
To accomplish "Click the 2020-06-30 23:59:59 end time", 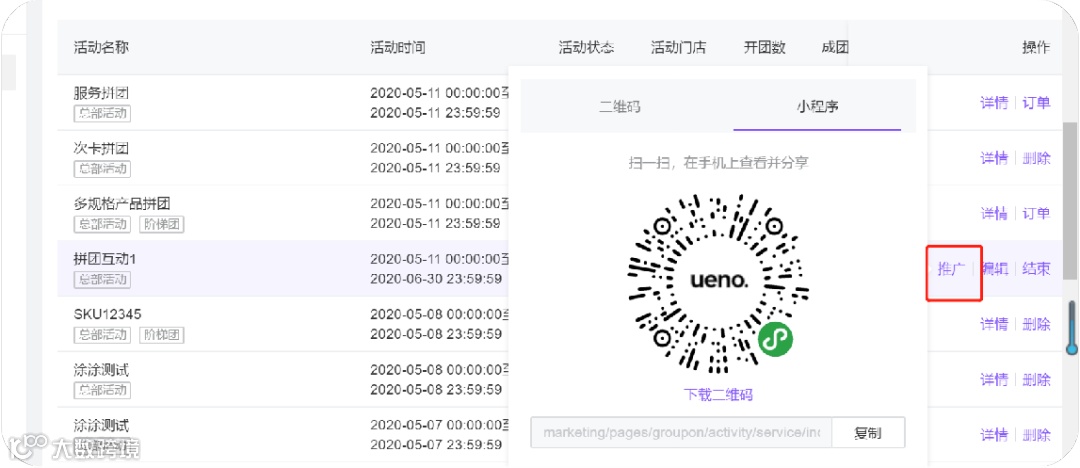I will tap(436, 278).
